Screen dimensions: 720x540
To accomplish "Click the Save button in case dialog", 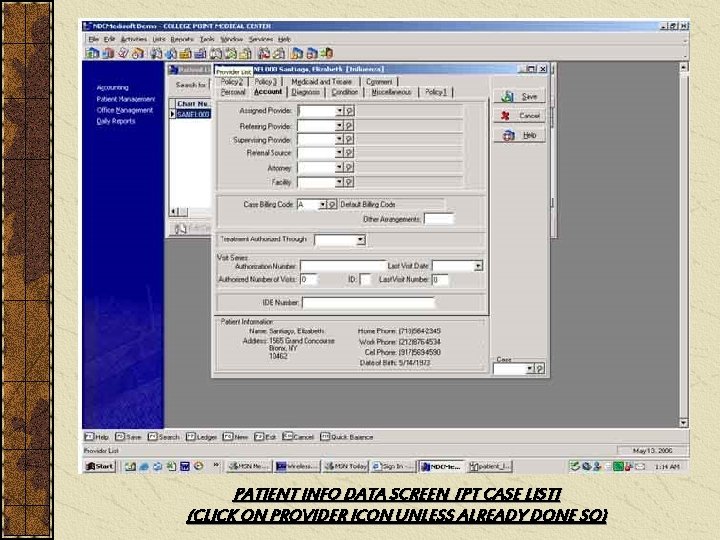I will coord(519,96).
